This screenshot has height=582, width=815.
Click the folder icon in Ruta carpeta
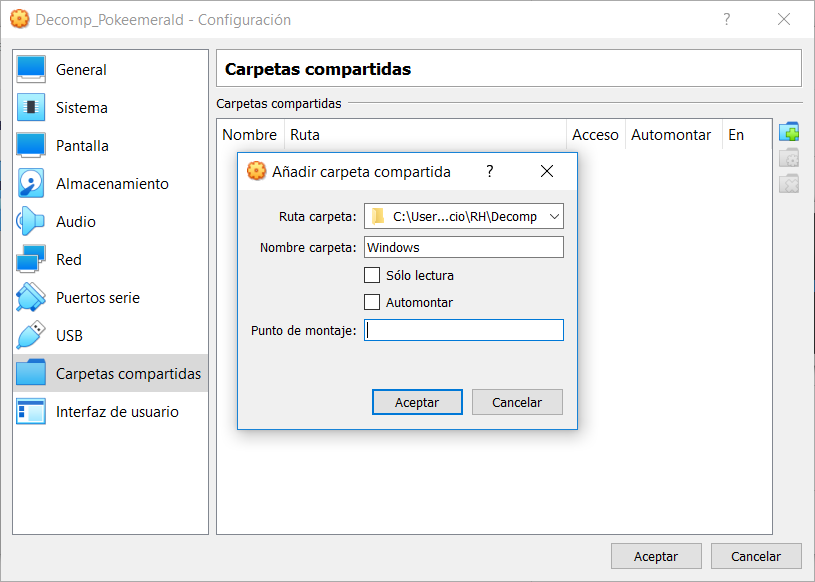pyautogui.click(x=377, y=215)
